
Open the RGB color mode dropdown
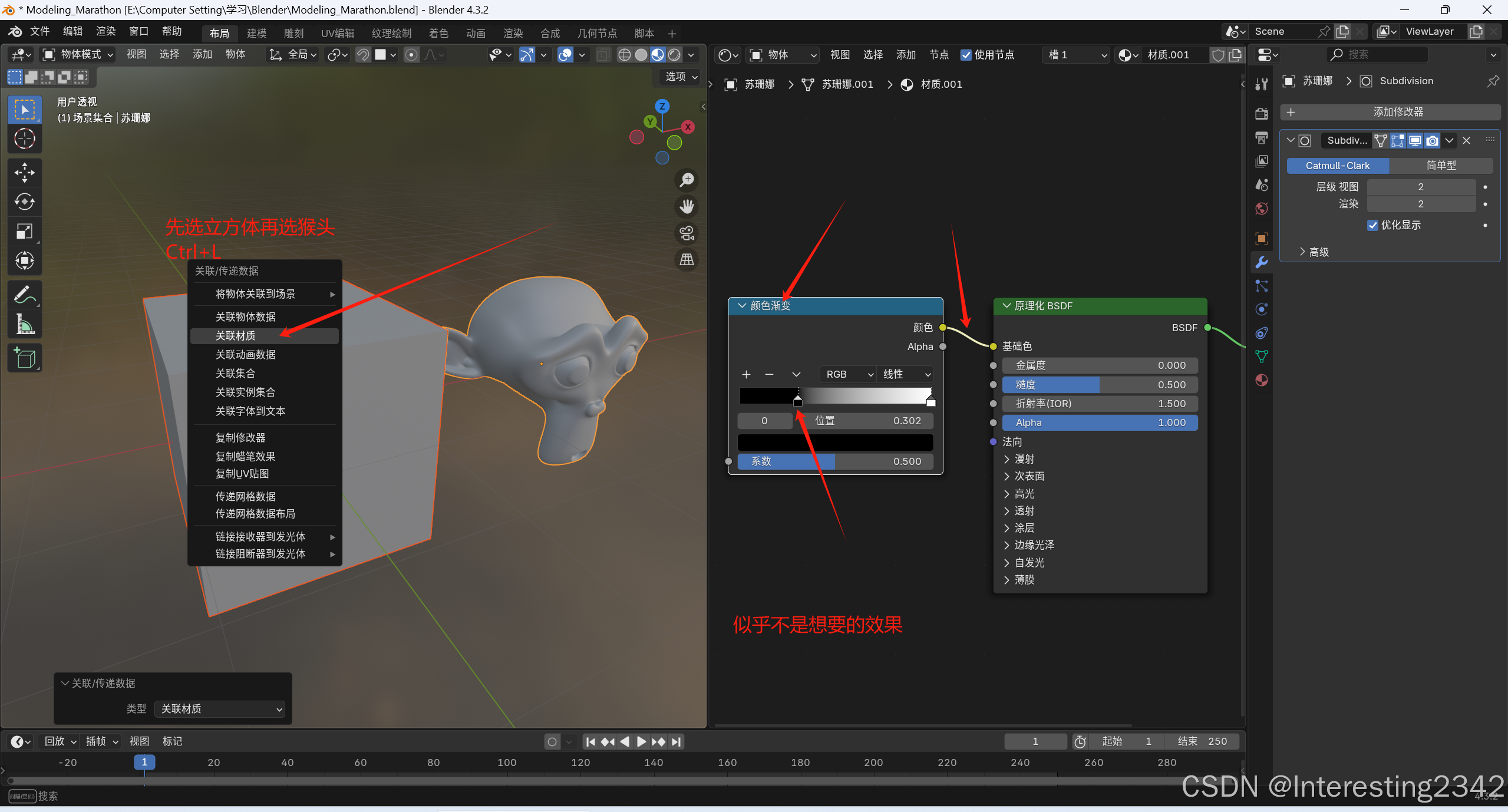pyautogui.click(x=848, y=374)
